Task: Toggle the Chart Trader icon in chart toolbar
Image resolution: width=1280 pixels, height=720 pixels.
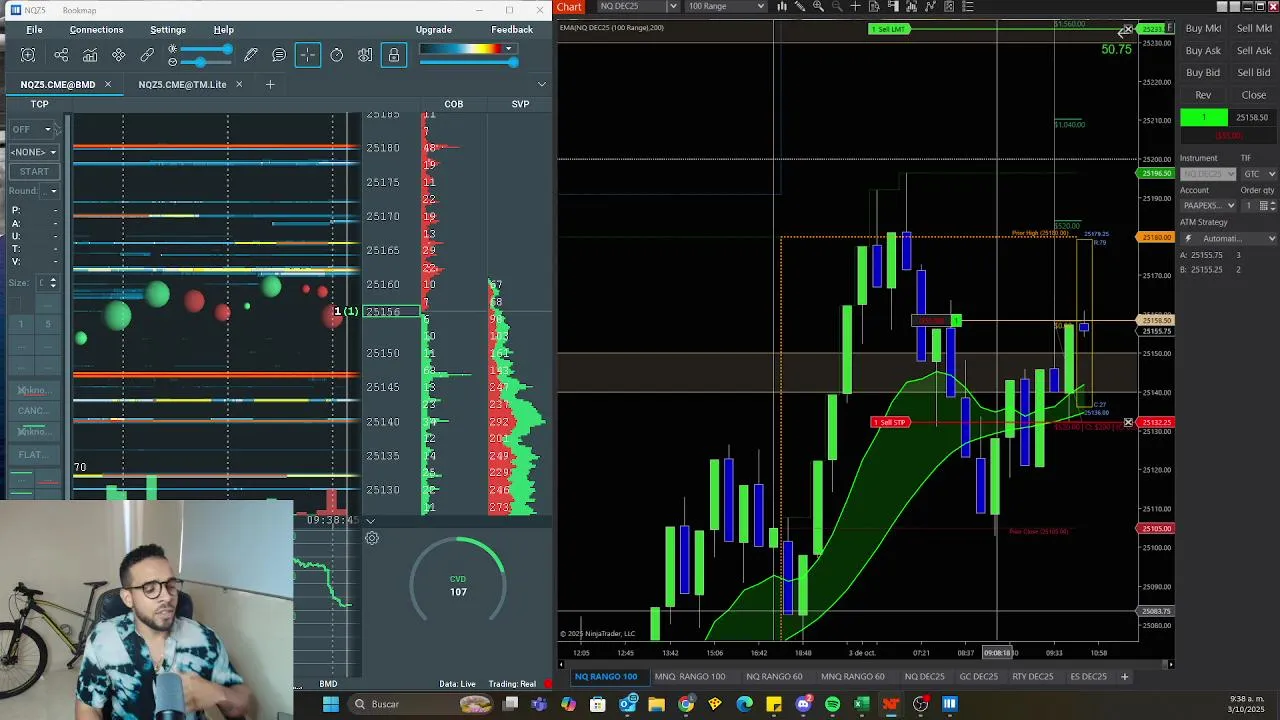Action: tap(893, 6)
